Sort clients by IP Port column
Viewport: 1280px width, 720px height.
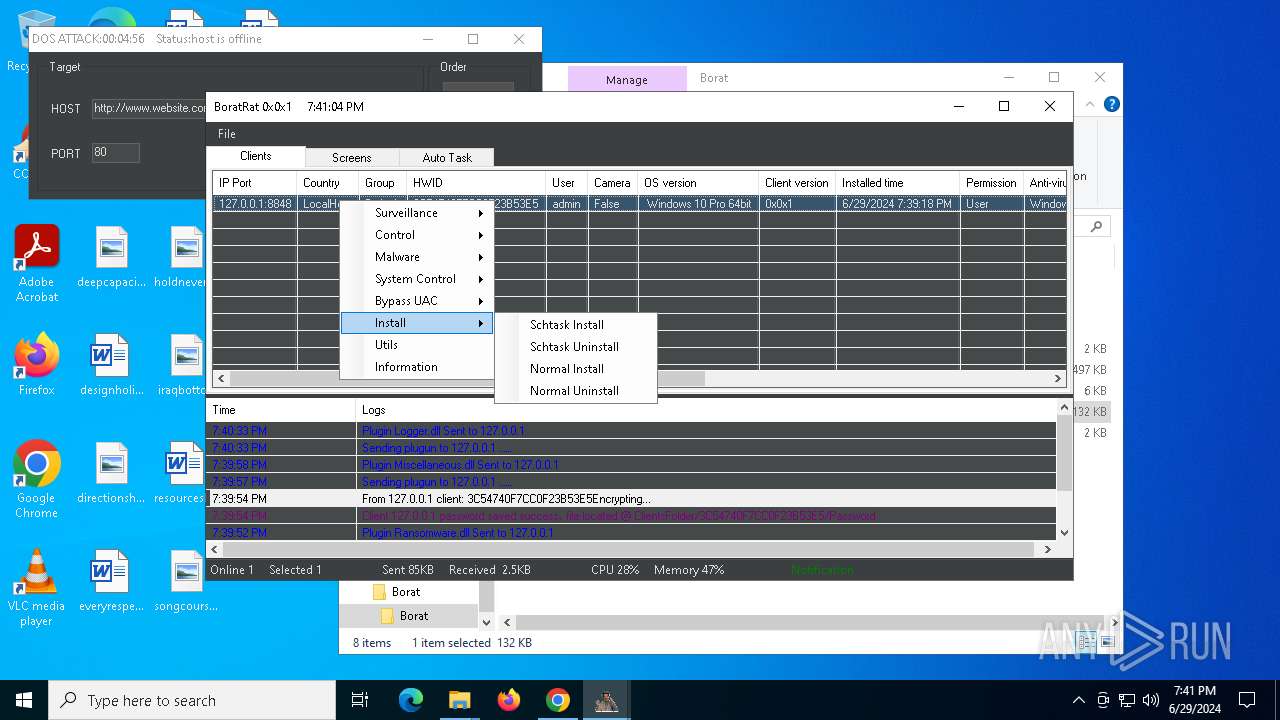255,183
